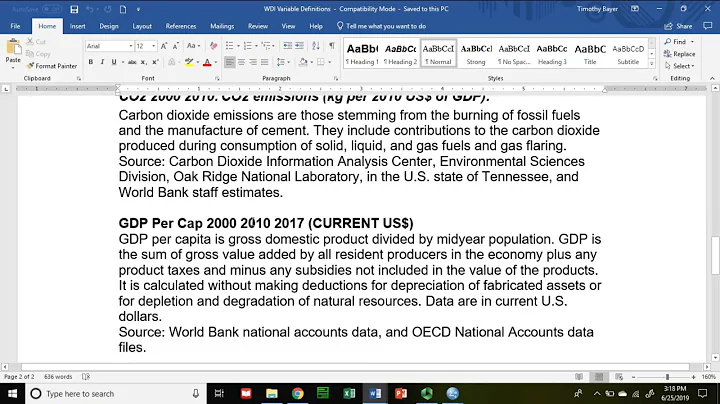This screenshot has height=404, width=720.
Task: Open the font name dropdown
Action: (131, 46)
